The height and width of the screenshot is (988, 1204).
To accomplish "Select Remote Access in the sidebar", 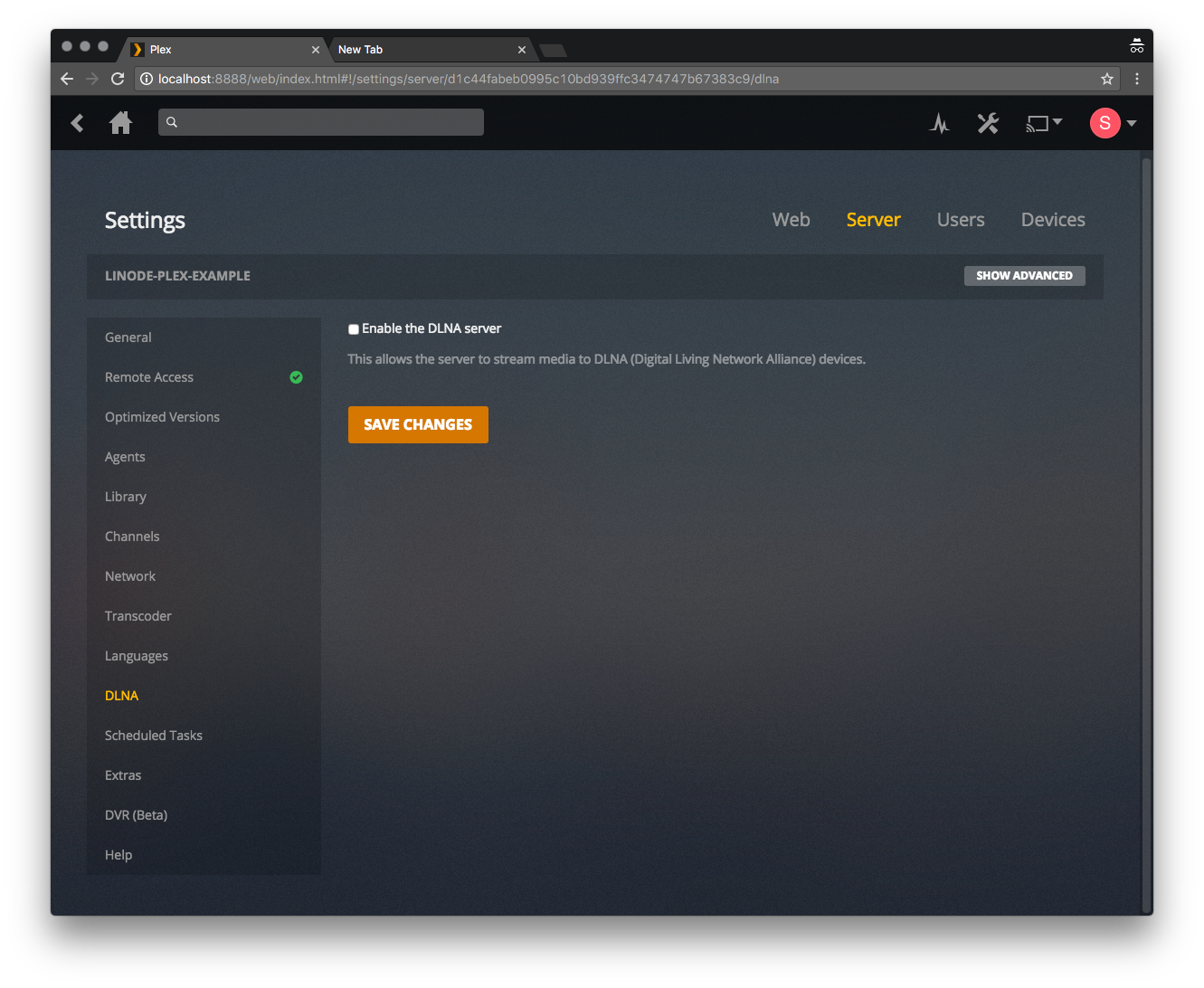I will pyautogui.click(x=149, y=377).
